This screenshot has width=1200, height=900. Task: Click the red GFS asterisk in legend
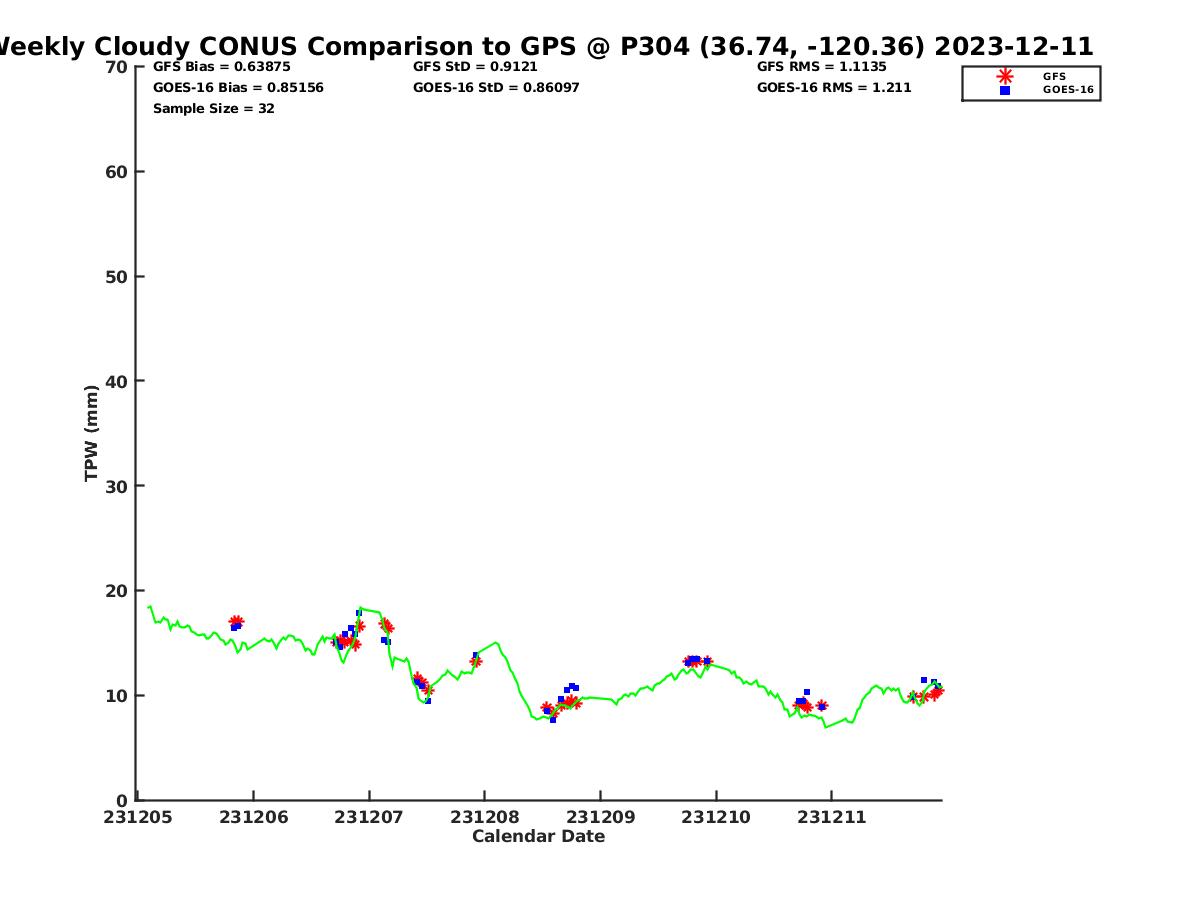click(x=1005, y=77)
